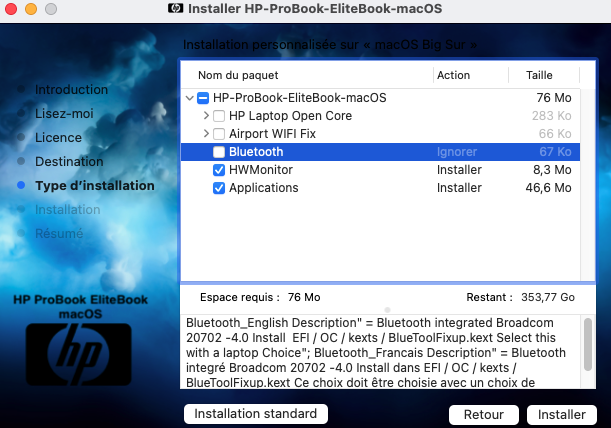Minimize the installer window with yellow button
The height and width of the screenshot is (428, 611).
tap(31, 9)
